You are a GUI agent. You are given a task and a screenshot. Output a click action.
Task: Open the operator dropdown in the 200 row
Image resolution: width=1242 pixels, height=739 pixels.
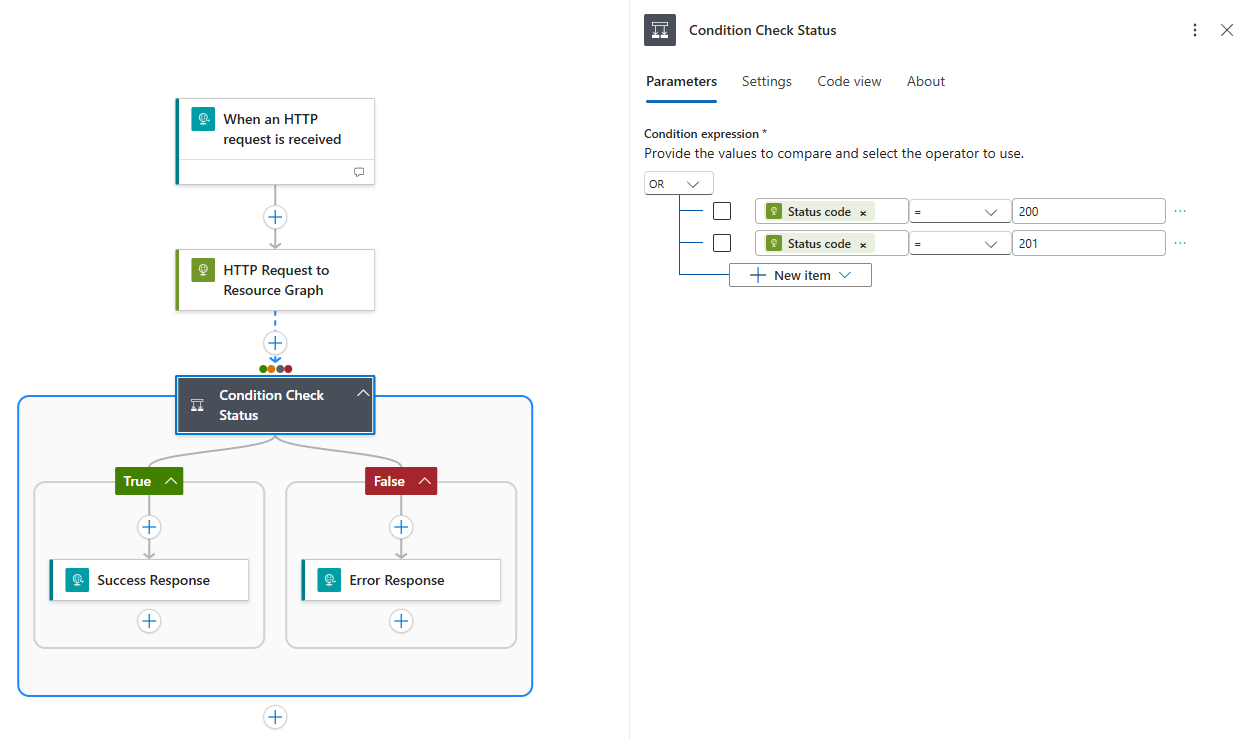point(959,212)
